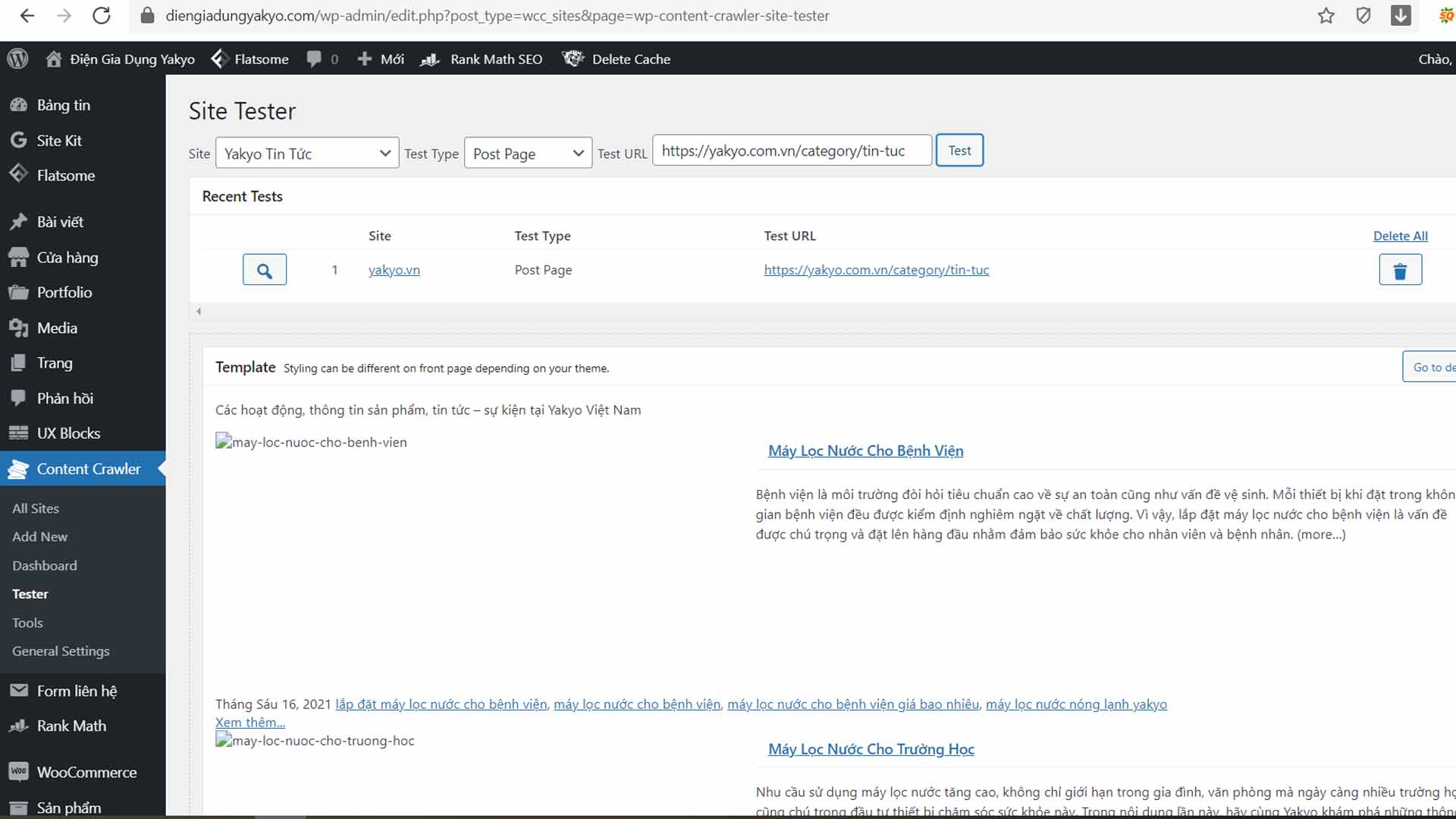Click Xem thêm... link
This screenshot has width=1456, height=819.
[250, 723]
